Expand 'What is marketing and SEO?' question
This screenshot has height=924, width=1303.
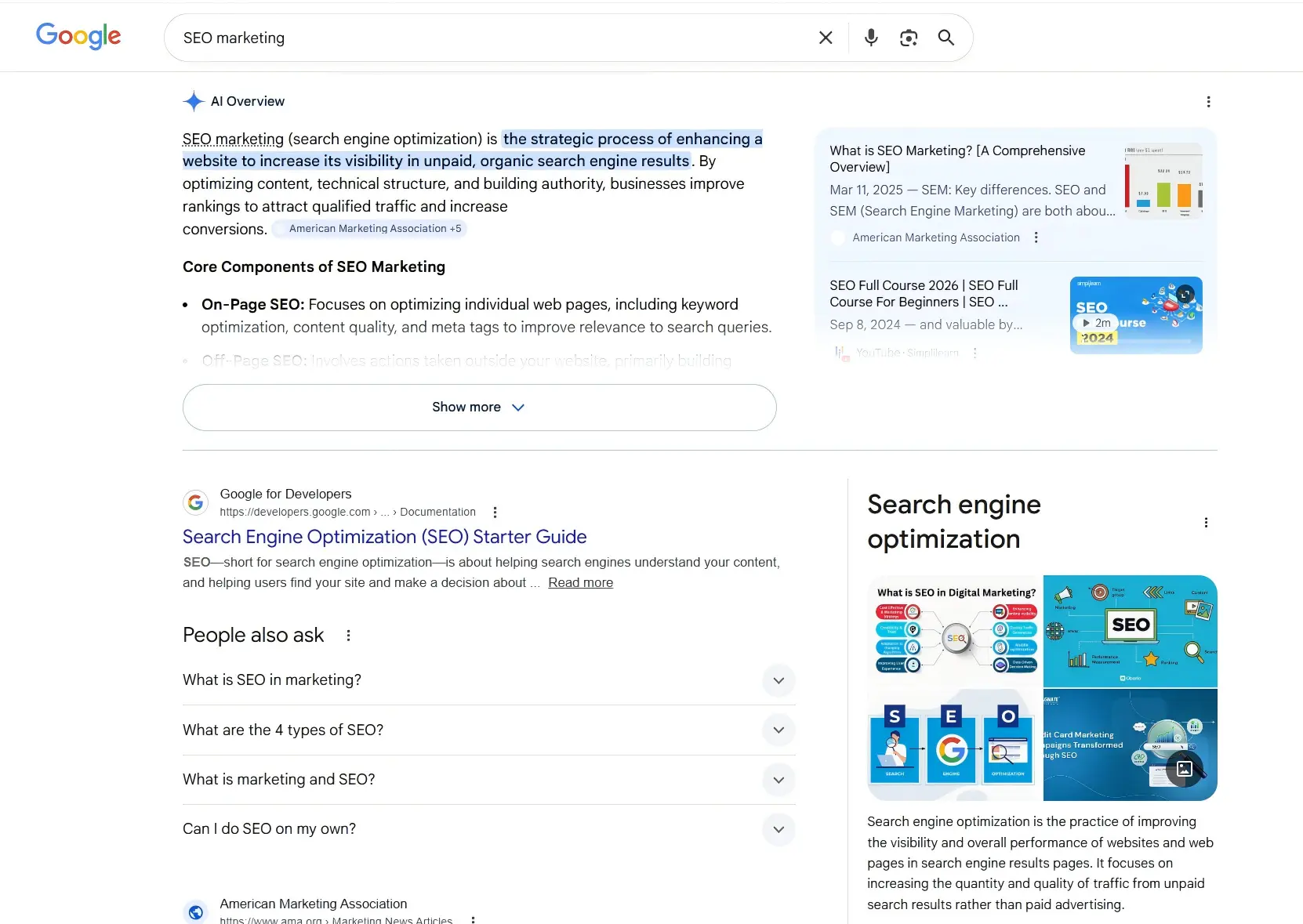tap(488, 780)
